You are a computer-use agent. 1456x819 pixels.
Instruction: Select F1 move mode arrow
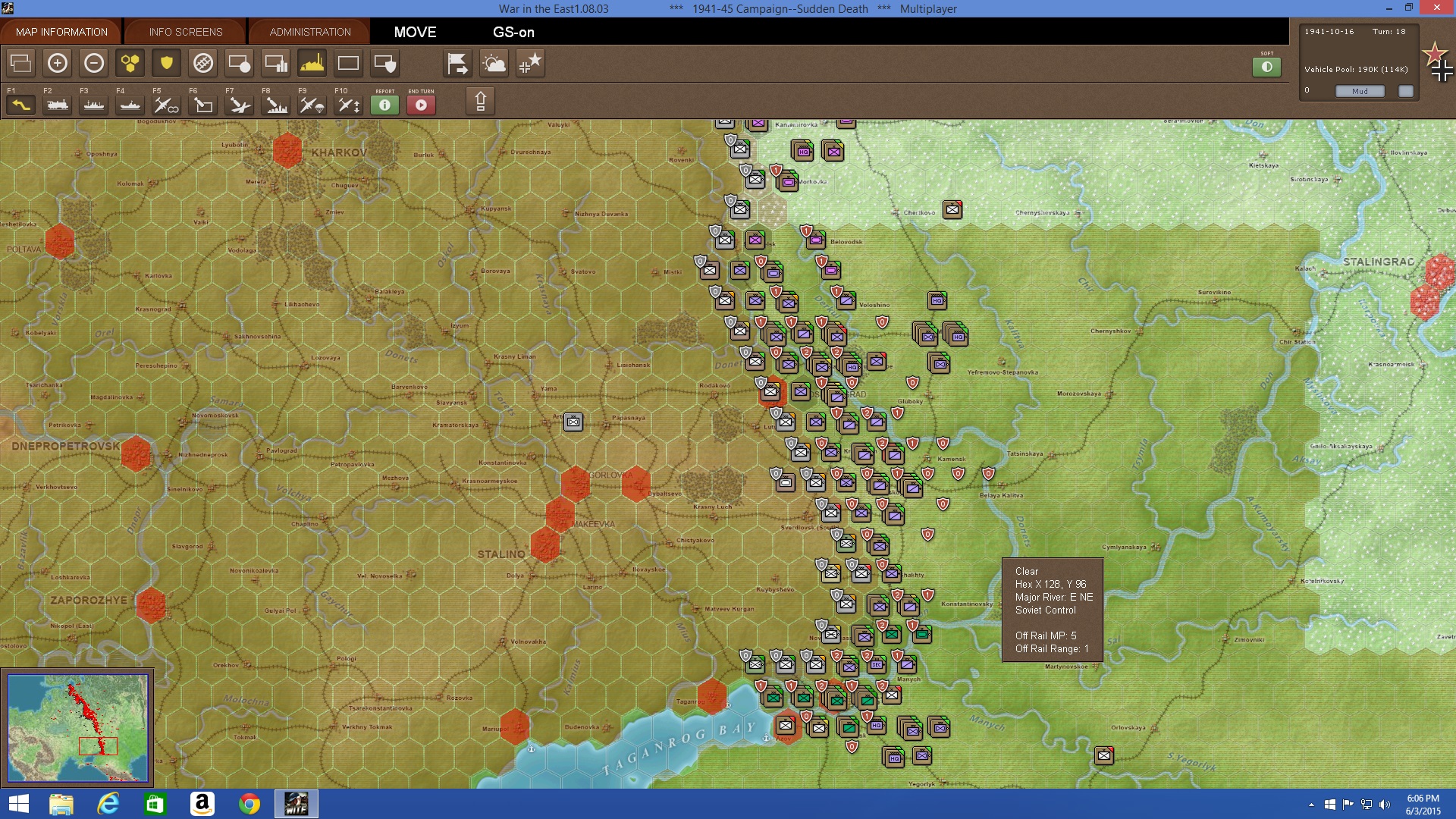coord(21,105)
